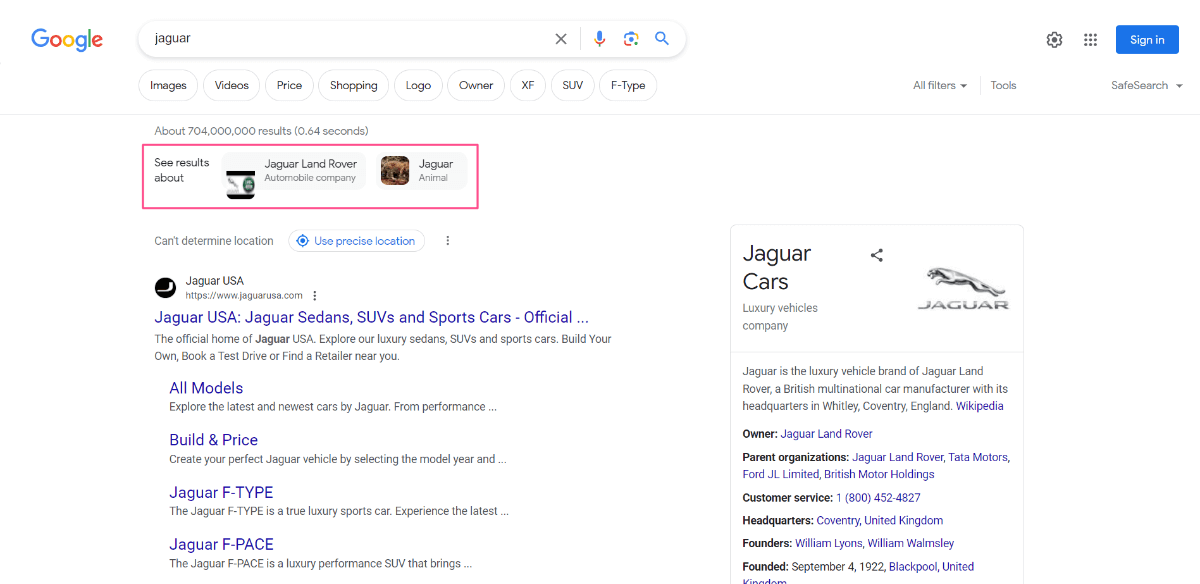Click the Jaguar Animal label in See results about
This screenshot has height=584, width=1200.
coord(435,170)
